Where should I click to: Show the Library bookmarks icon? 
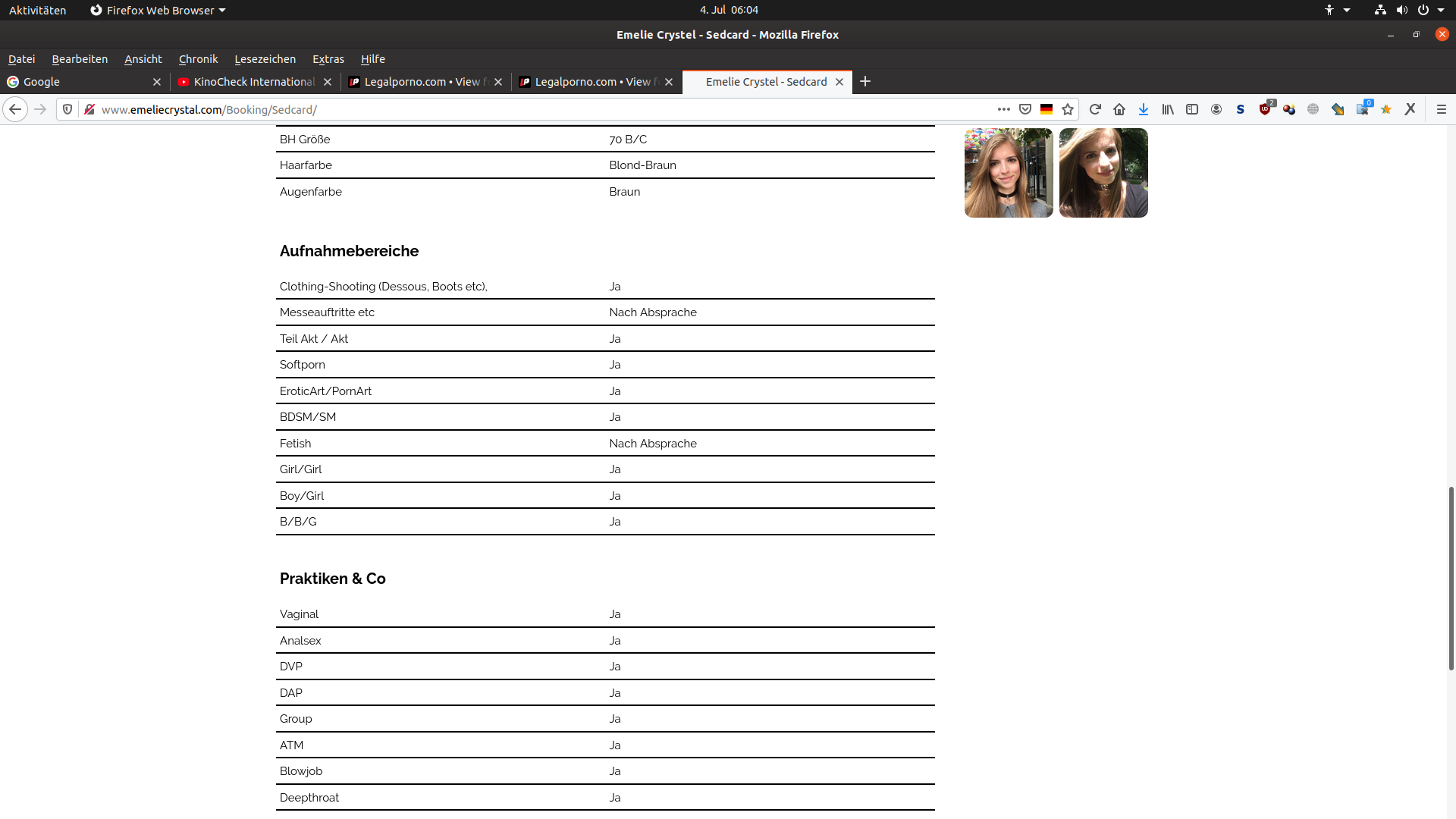(1168, 109)
